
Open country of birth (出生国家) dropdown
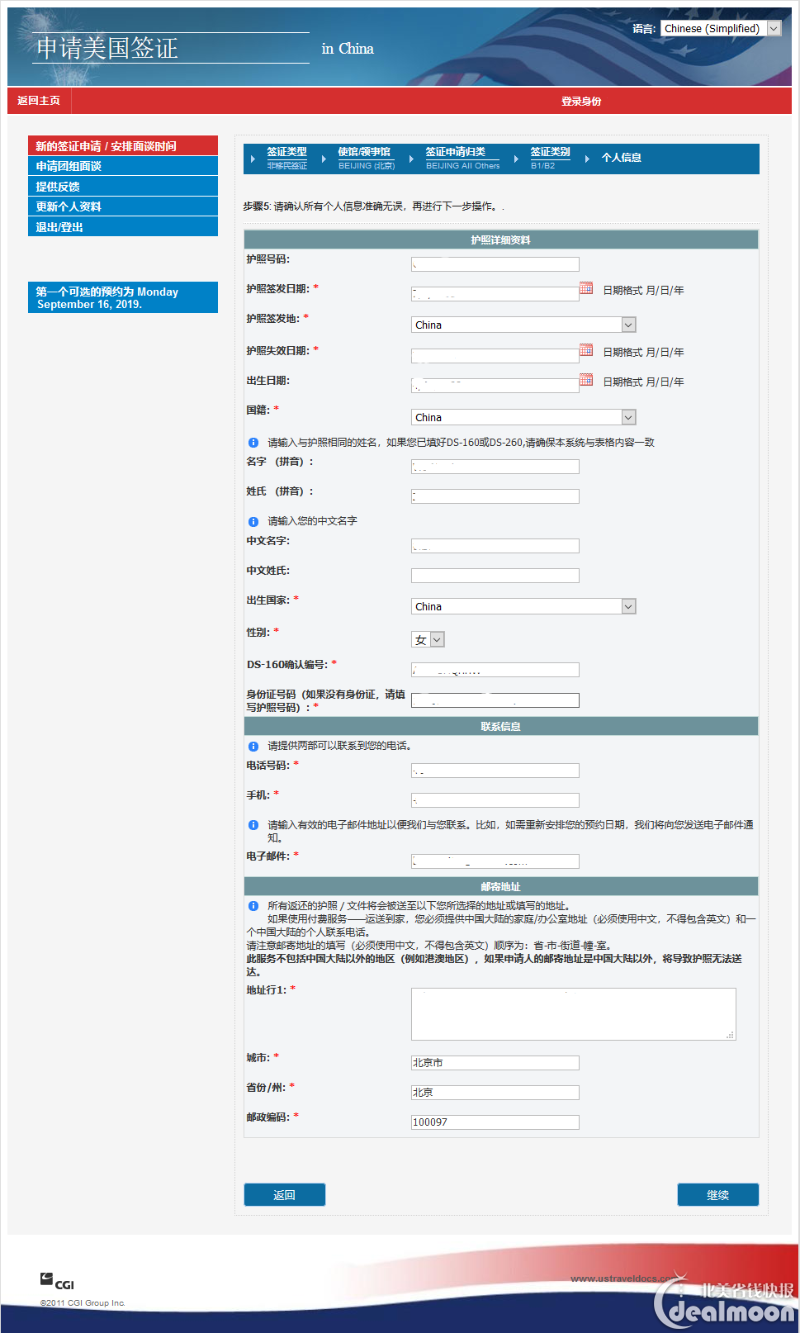pyautogui.click(x=524, y=606)
